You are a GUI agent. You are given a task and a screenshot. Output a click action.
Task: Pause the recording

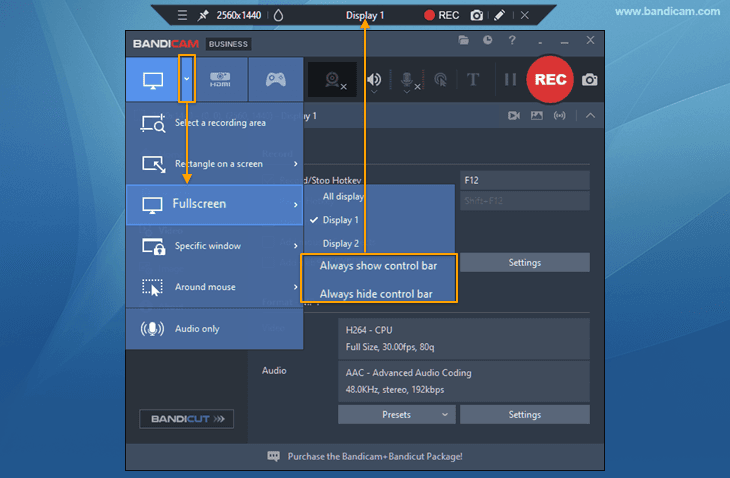pos(510,80)
